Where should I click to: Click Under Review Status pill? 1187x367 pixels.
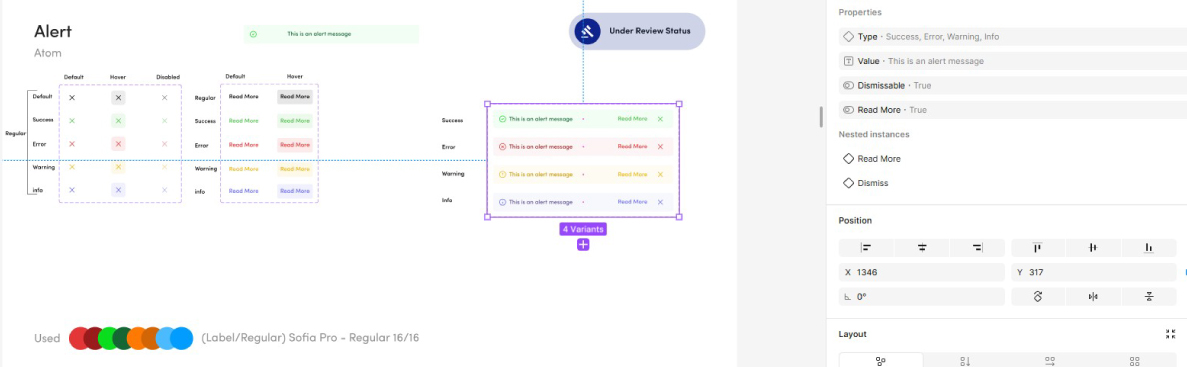pyautogui.click(x=637, y=32)
